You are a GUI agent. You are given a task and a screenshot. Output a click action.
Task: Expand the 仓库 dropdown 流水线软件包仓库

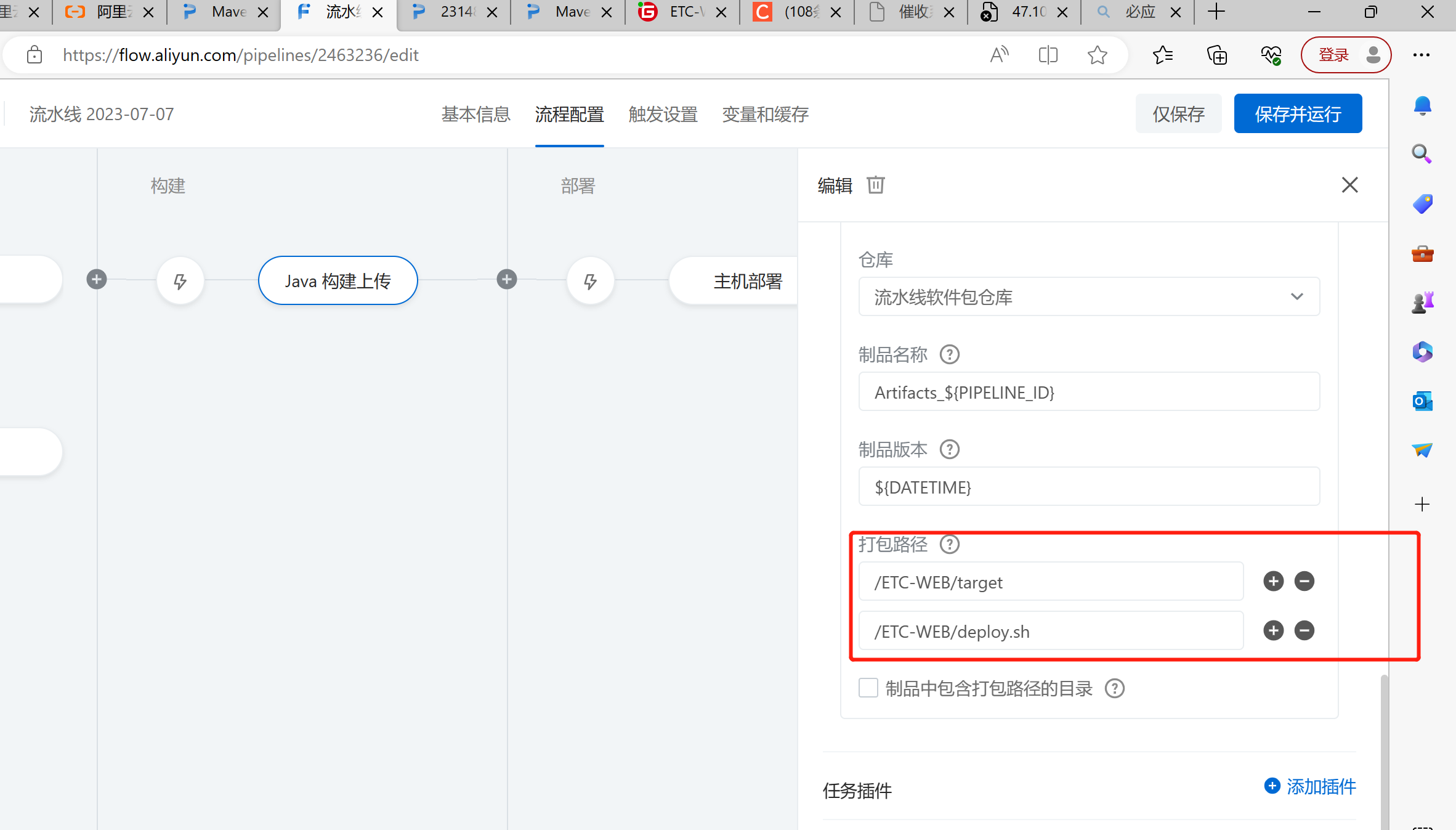(1088, 297)
